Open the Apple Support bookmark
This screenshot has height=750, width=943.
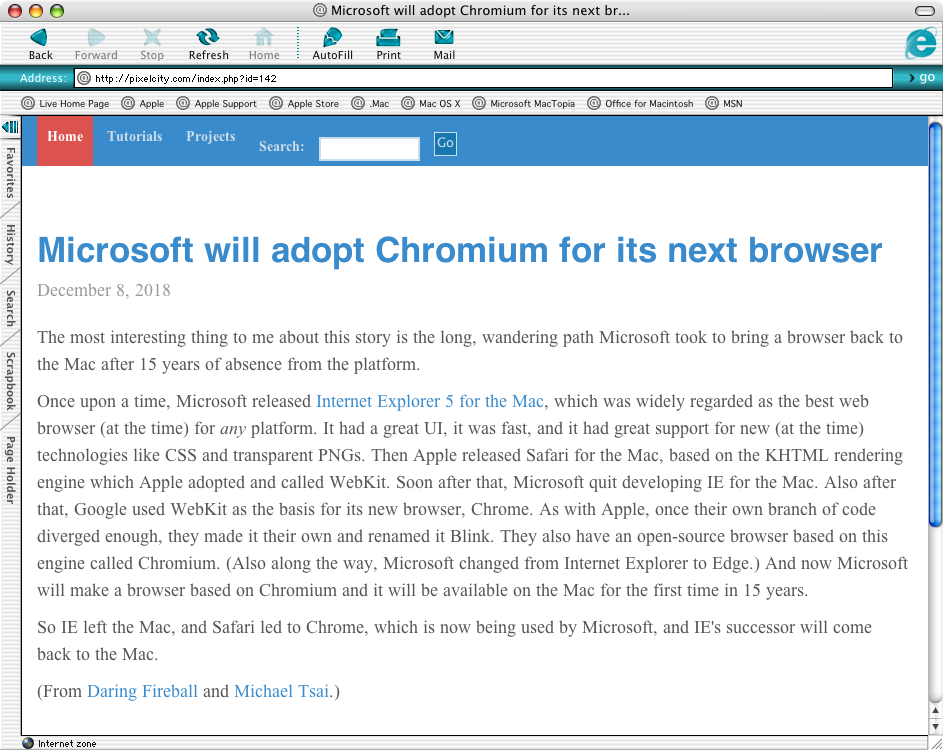click(x=217, y=103)
